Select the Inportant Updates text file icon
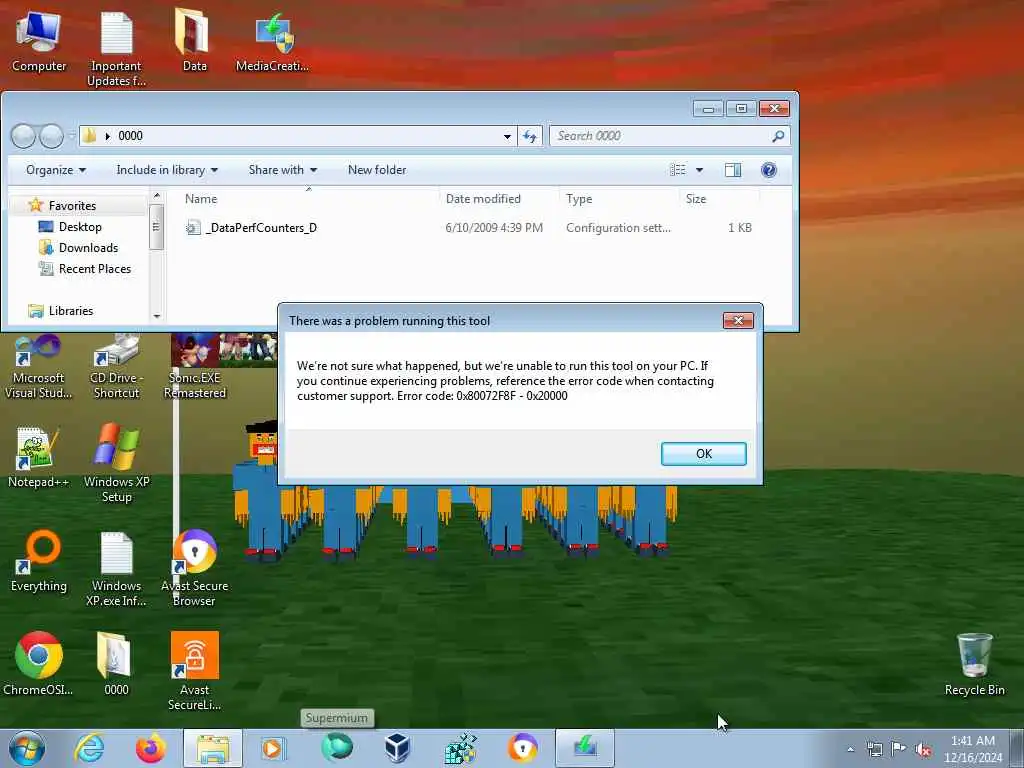 pyautogui.click(x=116, y=49)
